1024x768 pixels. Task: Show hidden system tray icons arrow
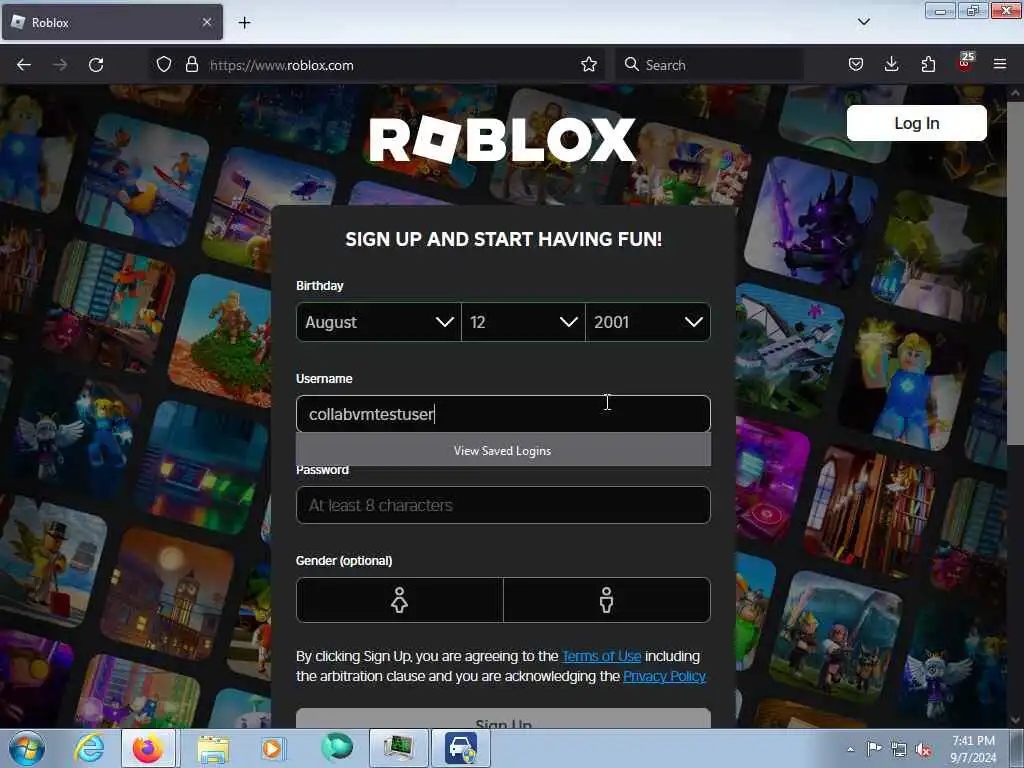tap(850, 749)
